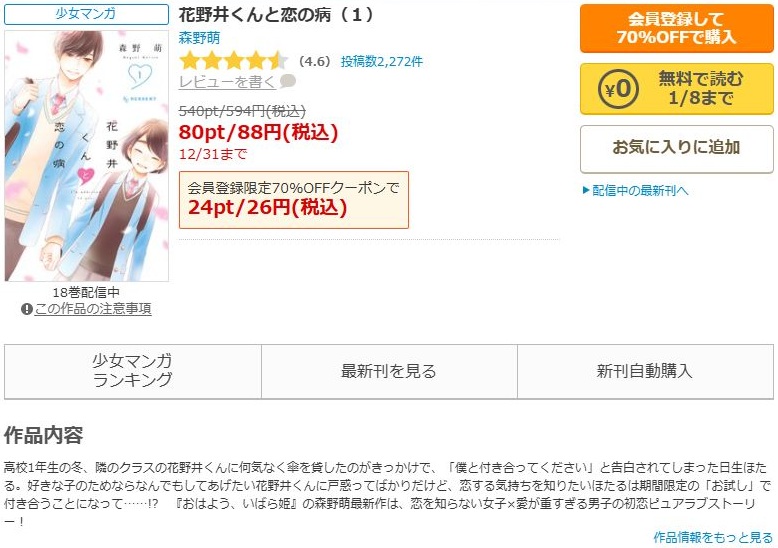
Task: Click the speech bubble review icon
Action: point(288,81)
